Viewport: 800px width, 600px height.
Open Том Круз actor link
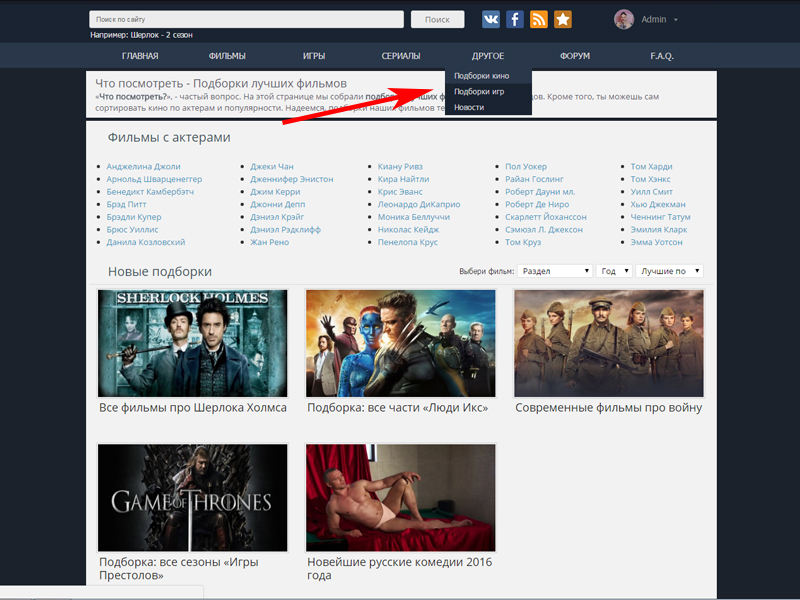tap(523, 242)
